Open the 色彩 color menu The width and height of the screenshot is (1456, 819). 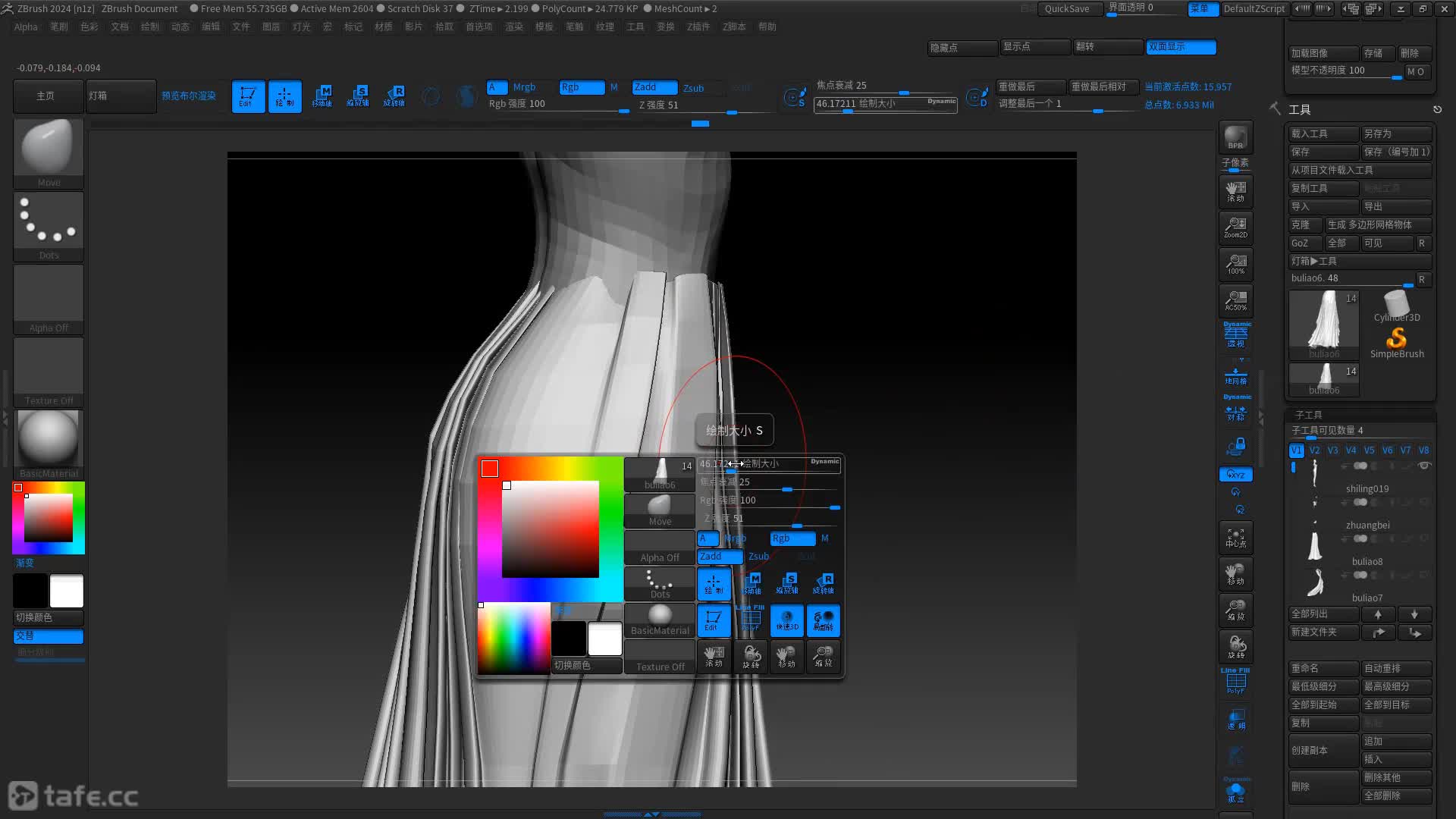point(89,27)
